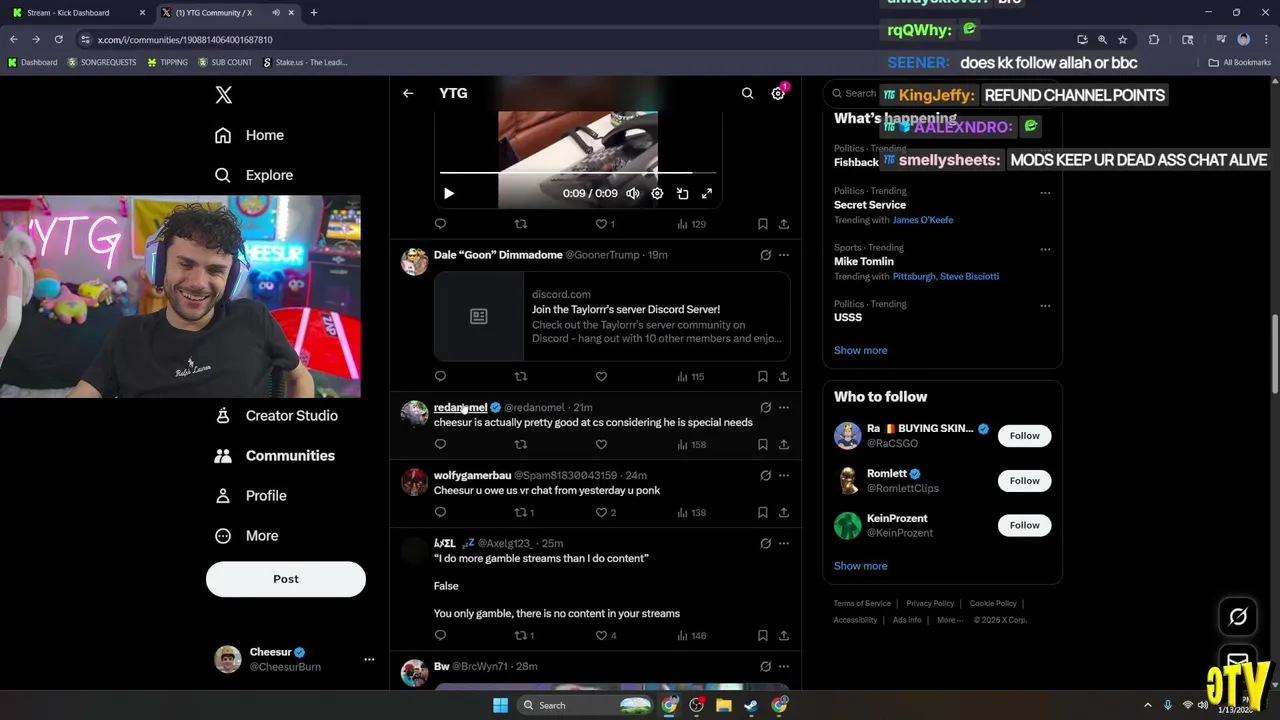Open SONGREQUESTS bookmark
This screenshot has height=720, width=1280.
(103, 62)
